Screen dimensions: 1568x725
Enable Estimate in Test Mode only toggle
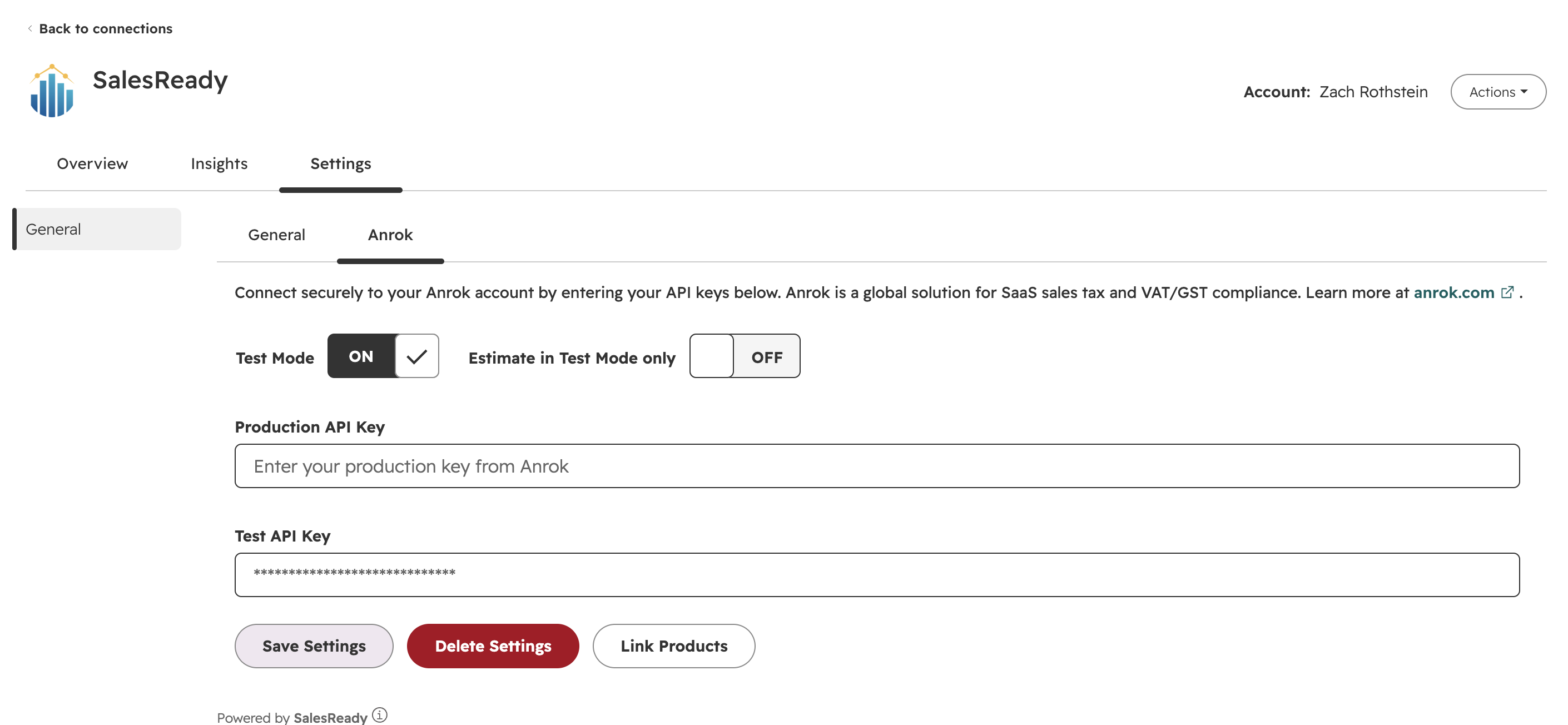pyautogui.click(x=745, y=356)
